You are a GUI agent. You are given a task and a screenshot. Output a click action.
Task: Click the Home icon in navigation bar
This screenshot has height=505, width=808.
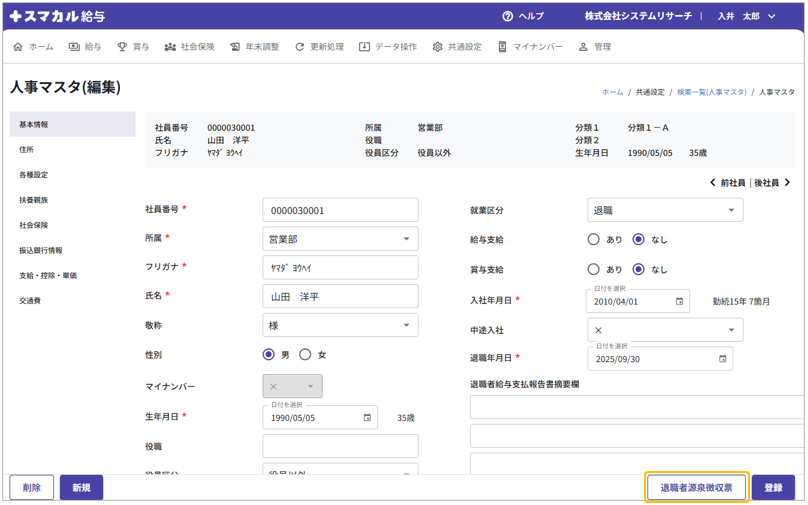[x=18, y=47]
